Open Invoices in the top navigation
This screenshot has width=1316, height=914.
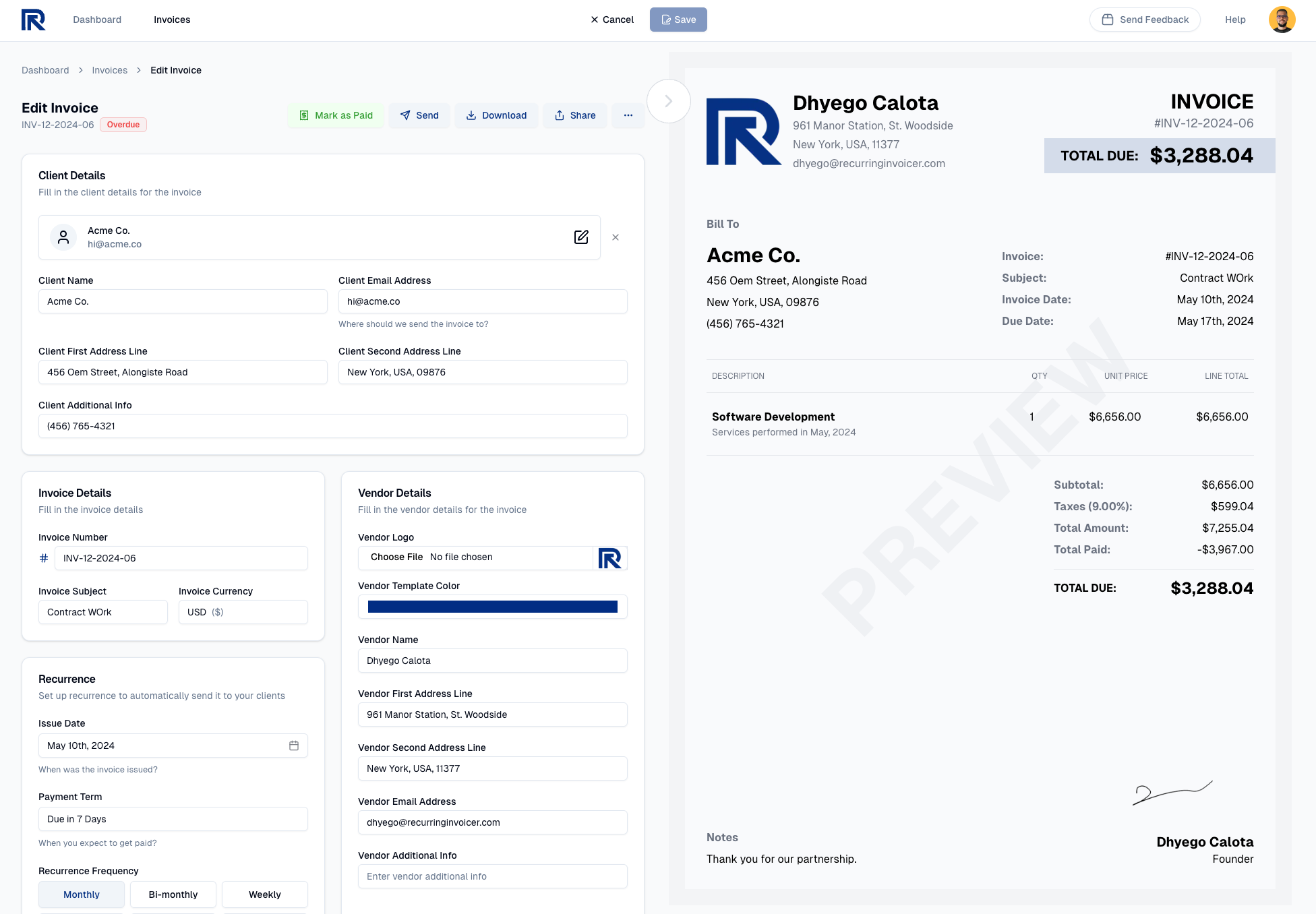tap(172, 20)
